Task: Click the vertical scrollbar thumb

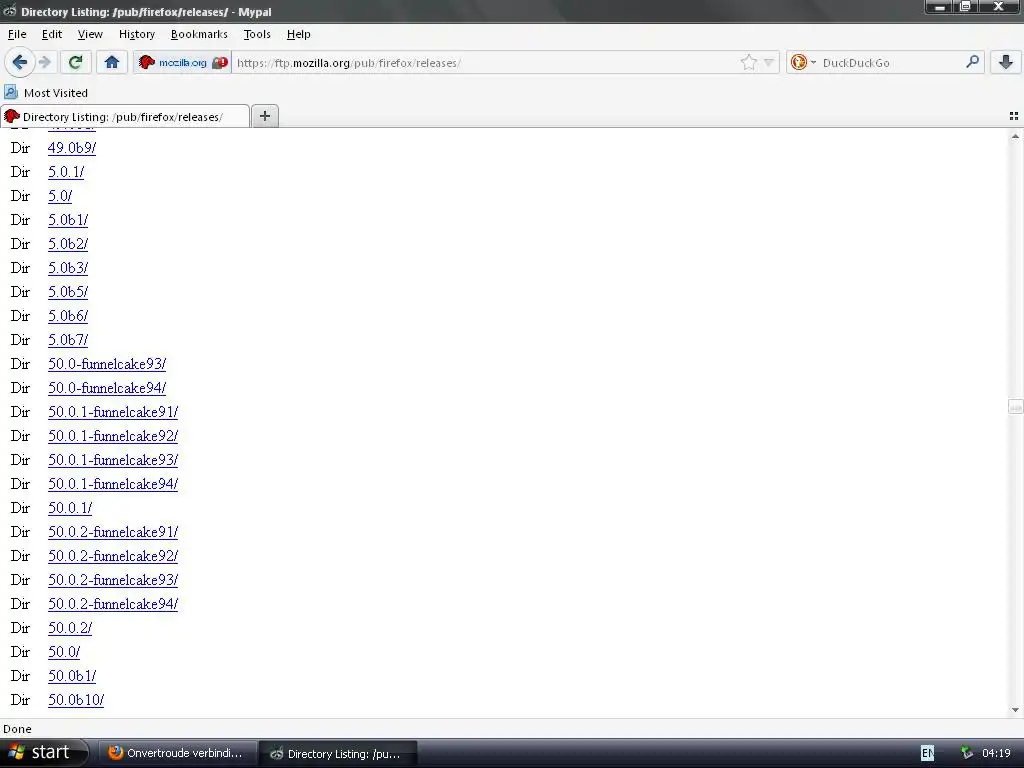Action: point(1015,407)
